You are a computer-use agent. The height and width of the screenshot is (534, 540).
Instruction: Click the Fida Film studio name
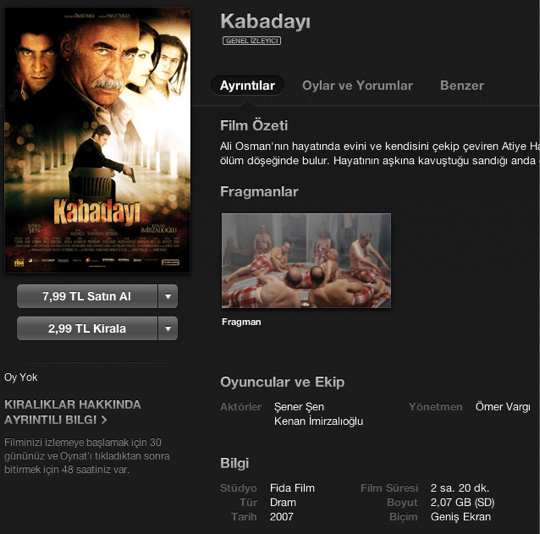[x=292, y=488]
